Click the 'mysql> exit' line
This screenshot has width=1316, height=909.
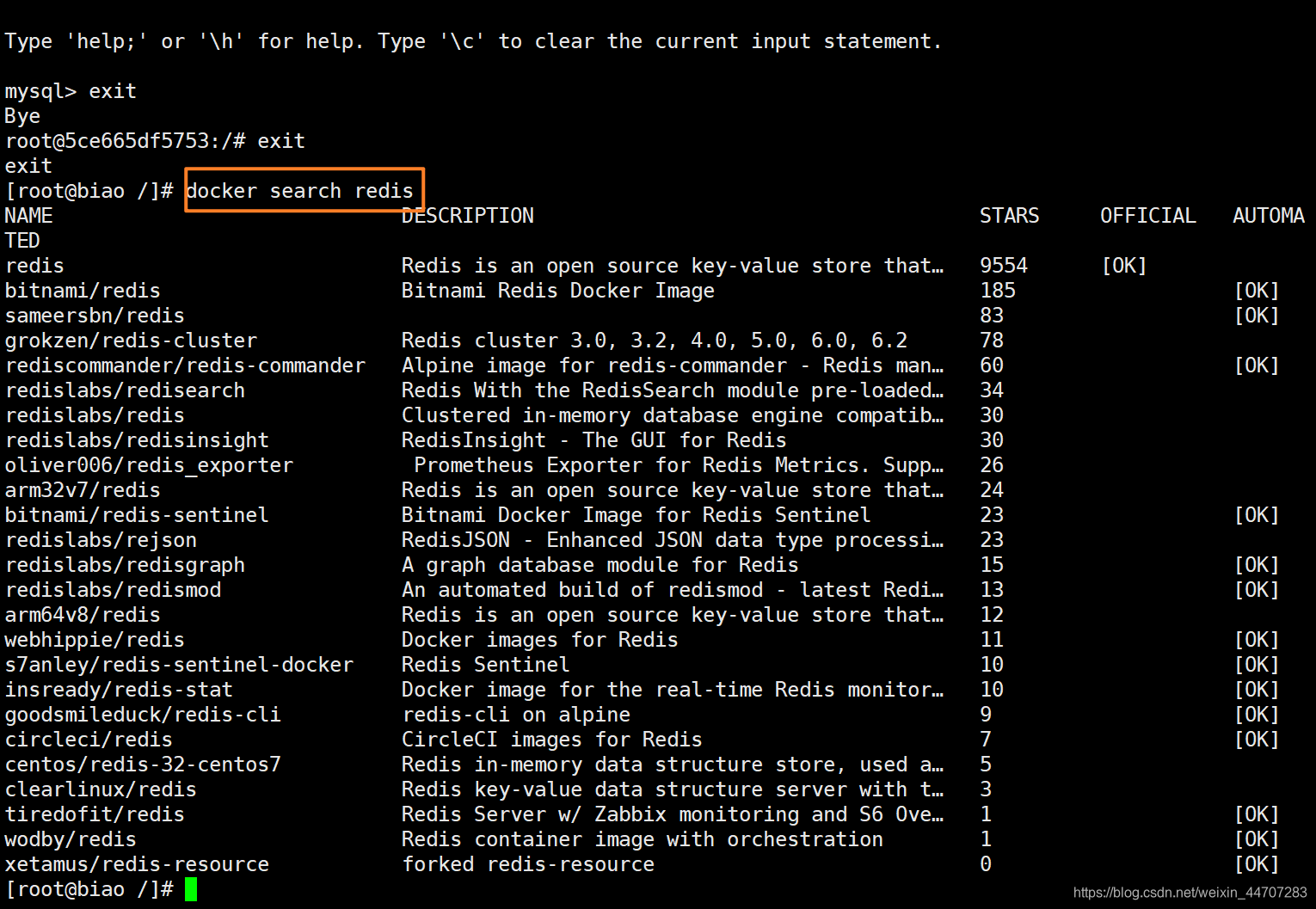(71, 91)
